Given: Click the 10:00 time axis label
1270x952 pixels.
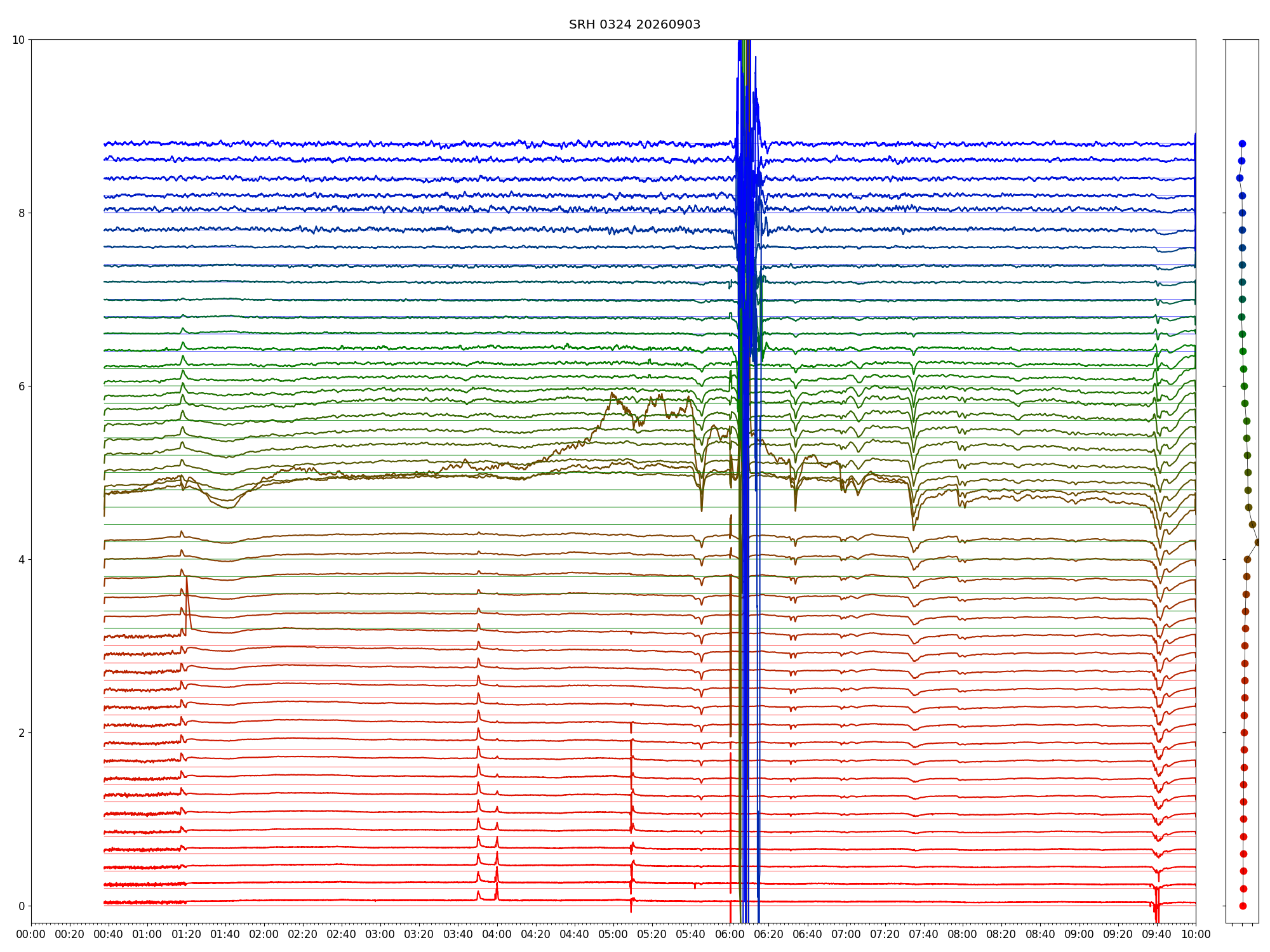Looking at the screenshot, I should [x=1196, y=934].
